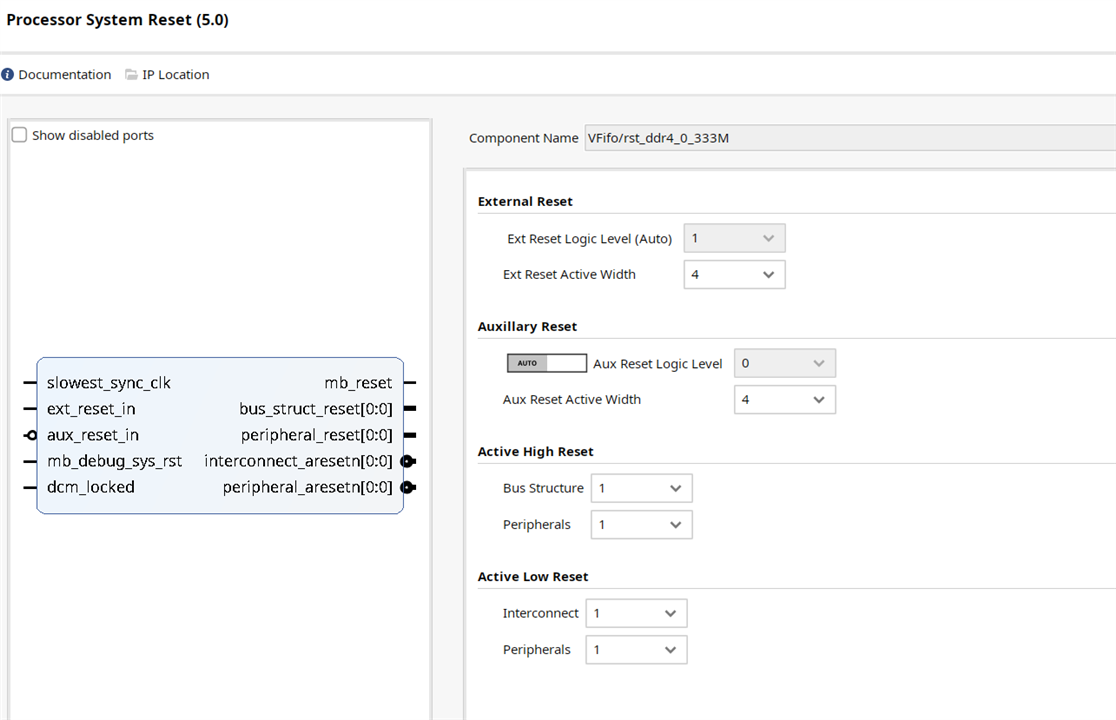Viewport: 1116px width, 720px height.
Task: Click the Processor System Reset (5.0) title
Action: click(117, 20)
